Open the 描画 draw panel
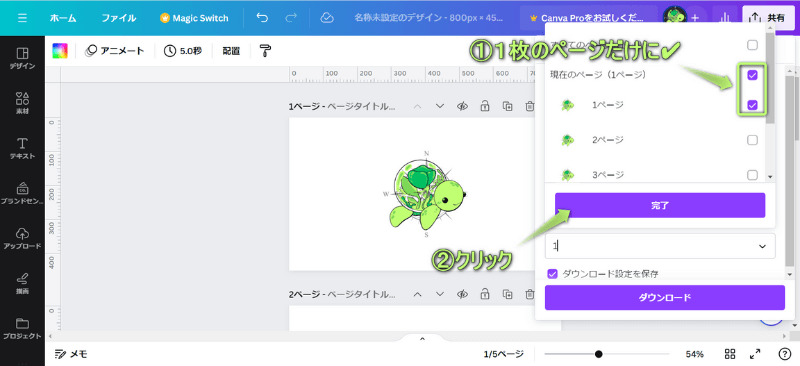800x366 pixels. click(x=22, y=283)
